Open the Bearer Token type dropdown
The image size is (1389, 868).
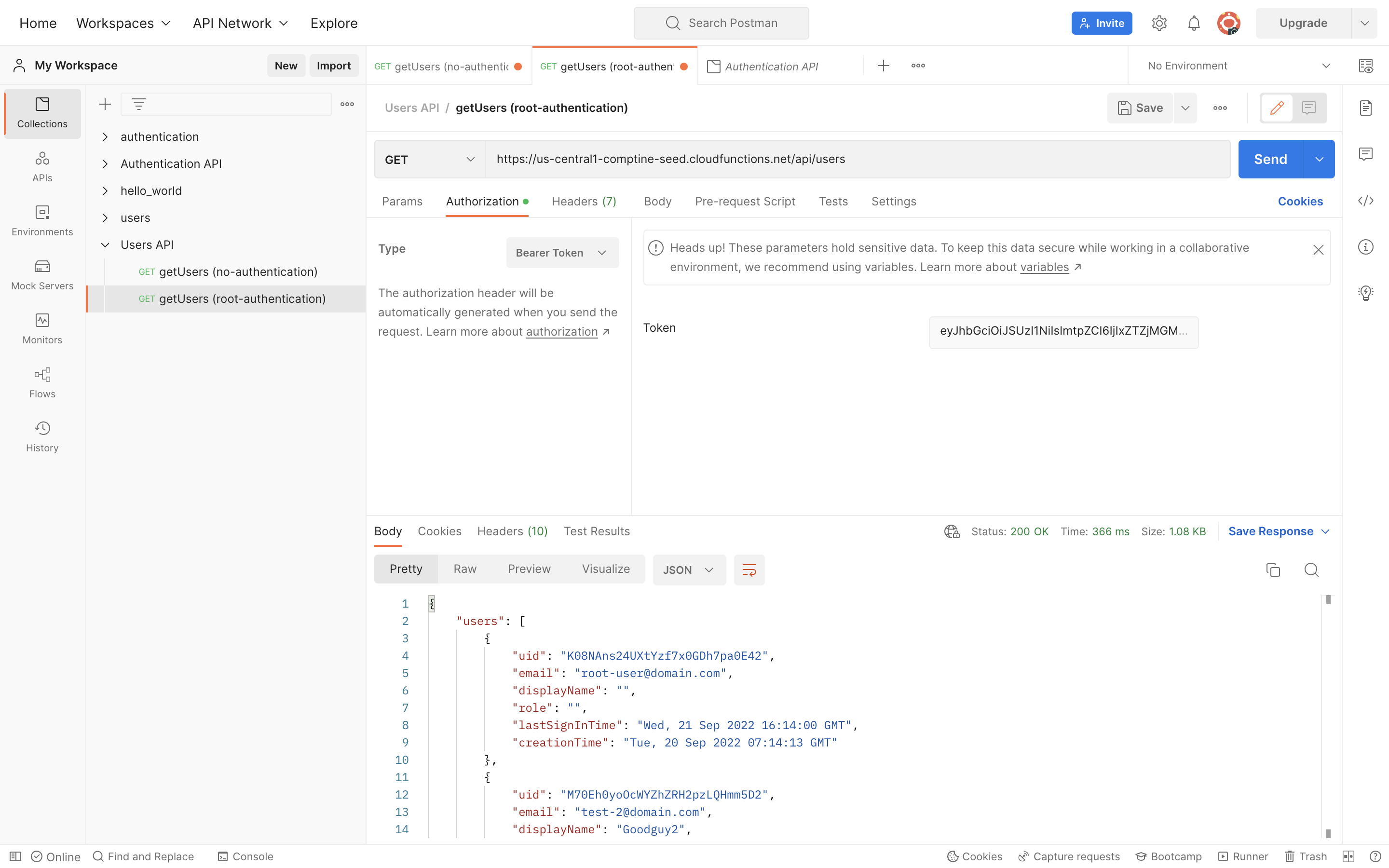pyautogui.click(x=562, y=253)
